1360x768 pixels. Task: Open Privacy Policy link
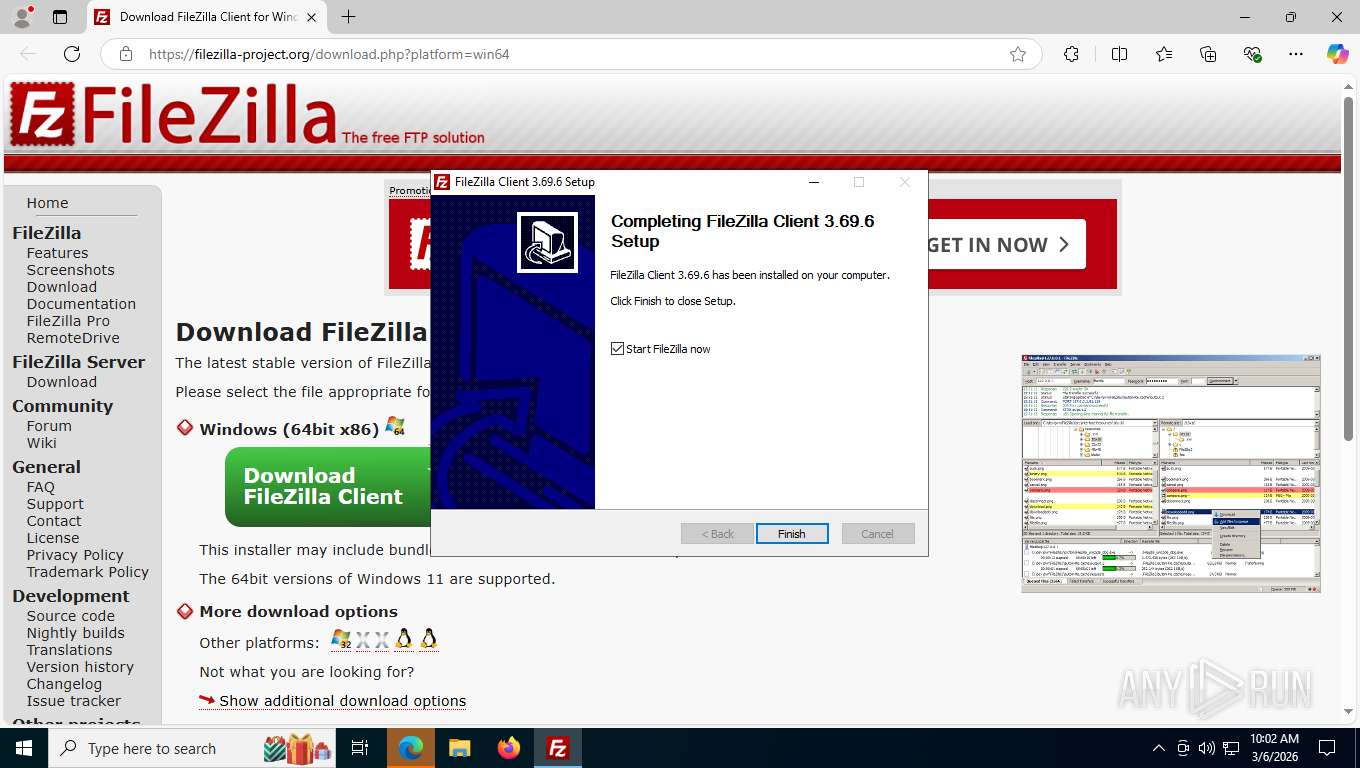click(75, 555)
